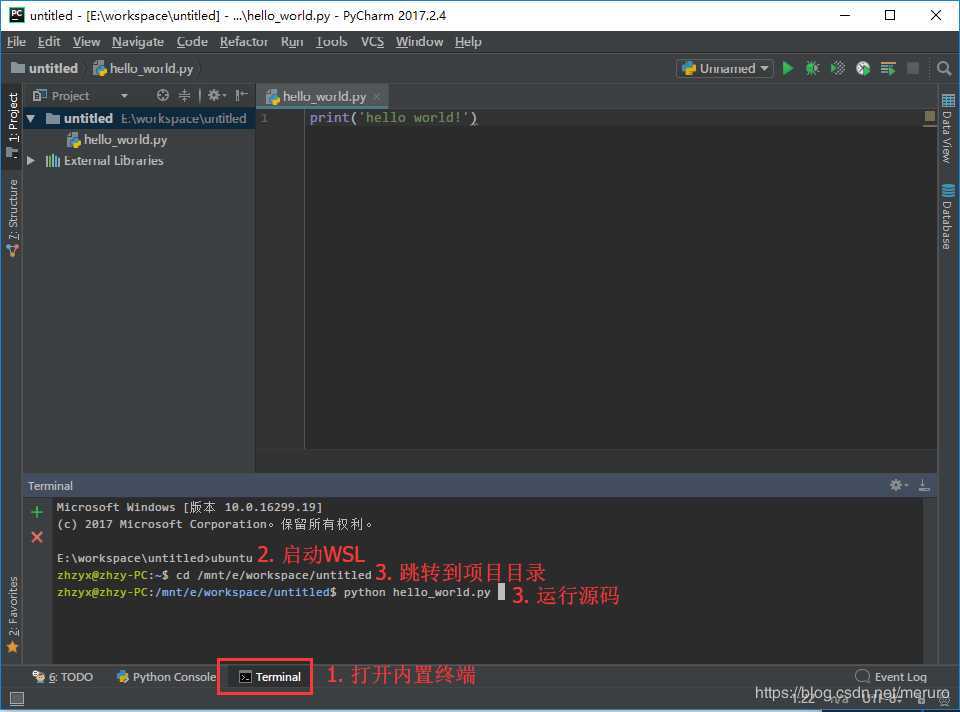Viewport: 960px width, 712px height.
Task: Click the Profile icon in the toolbar
Action: tap(862, 68)
